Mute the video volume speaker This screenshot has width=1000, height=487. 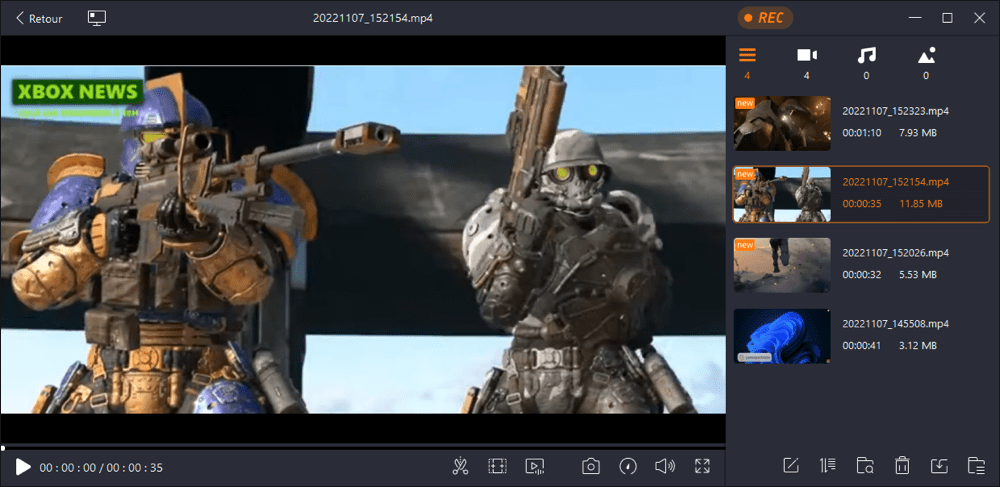[665, 467]
